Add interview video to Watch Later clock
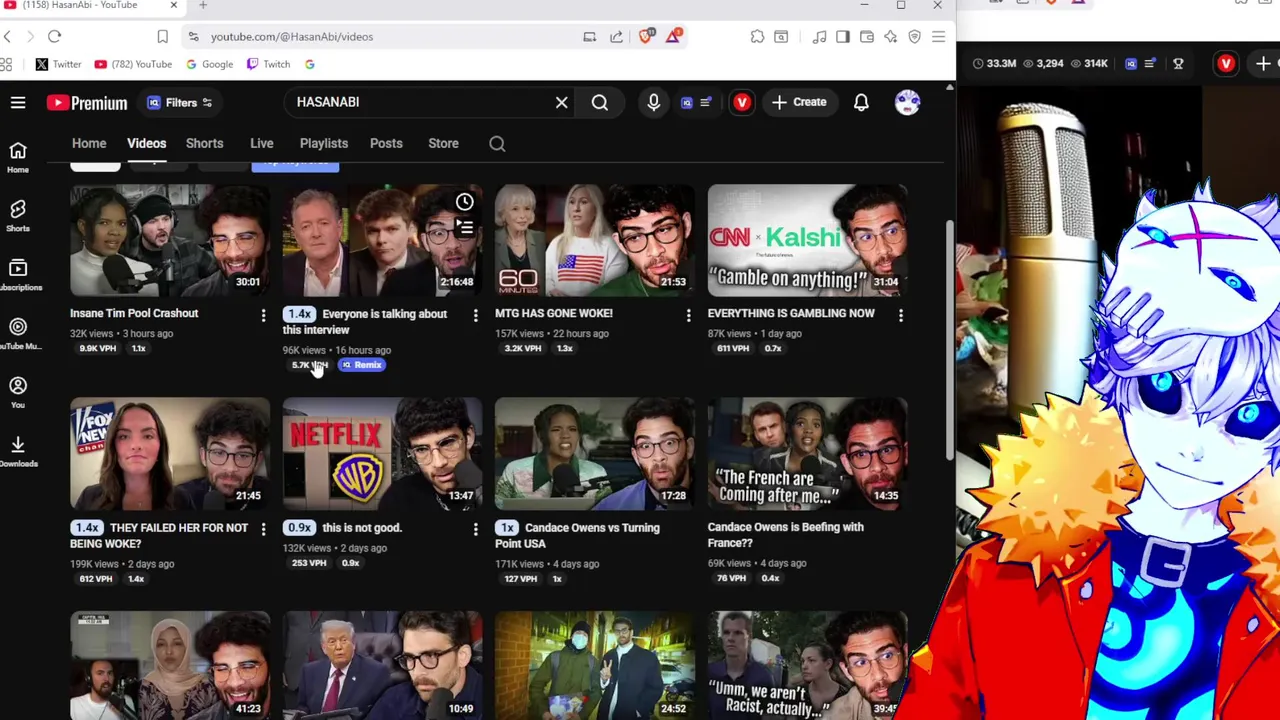The image size is (1280, 720). coord(464,202)
